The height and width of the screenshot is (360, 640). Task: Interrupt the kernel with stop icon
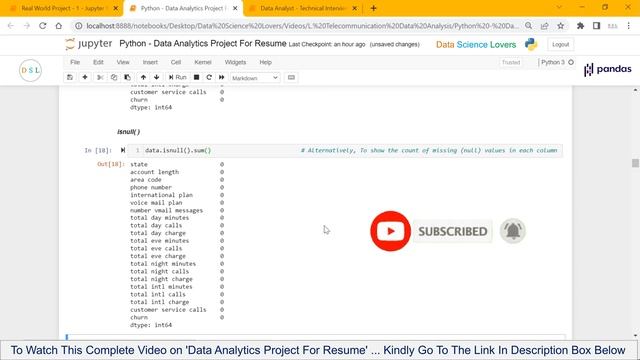(196, 77)
